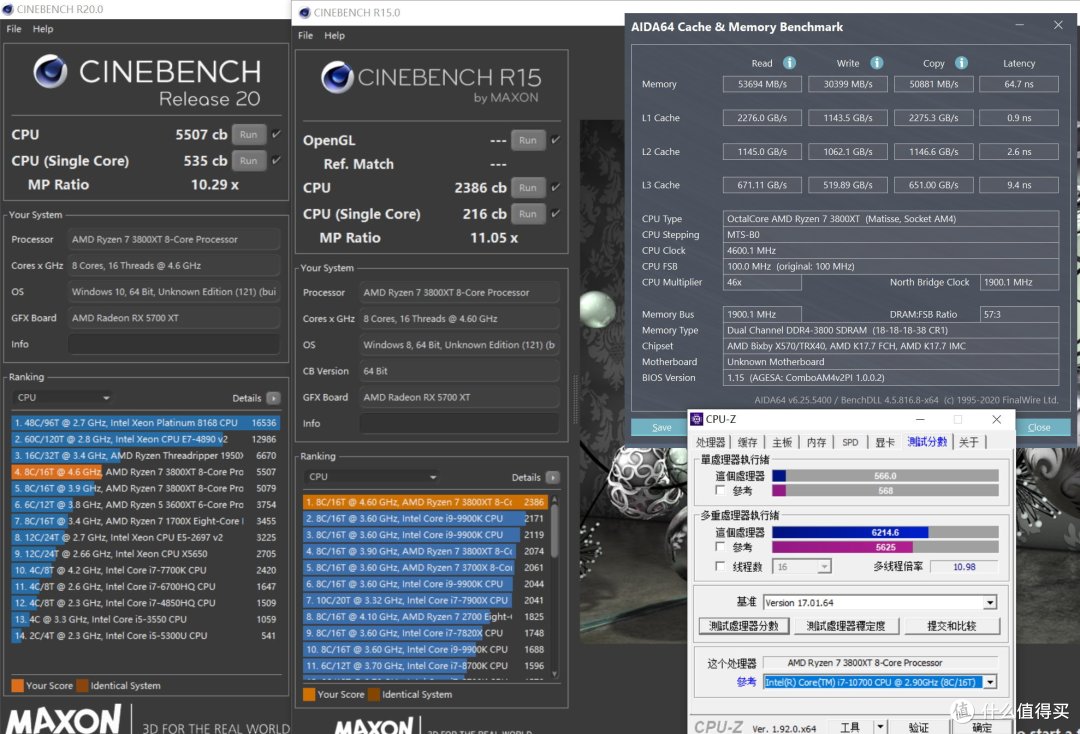The image size is (1080, 734).
Task: Enable multi-thread reference checkbox in CPU-Z
Action: [x=720, y=547]
